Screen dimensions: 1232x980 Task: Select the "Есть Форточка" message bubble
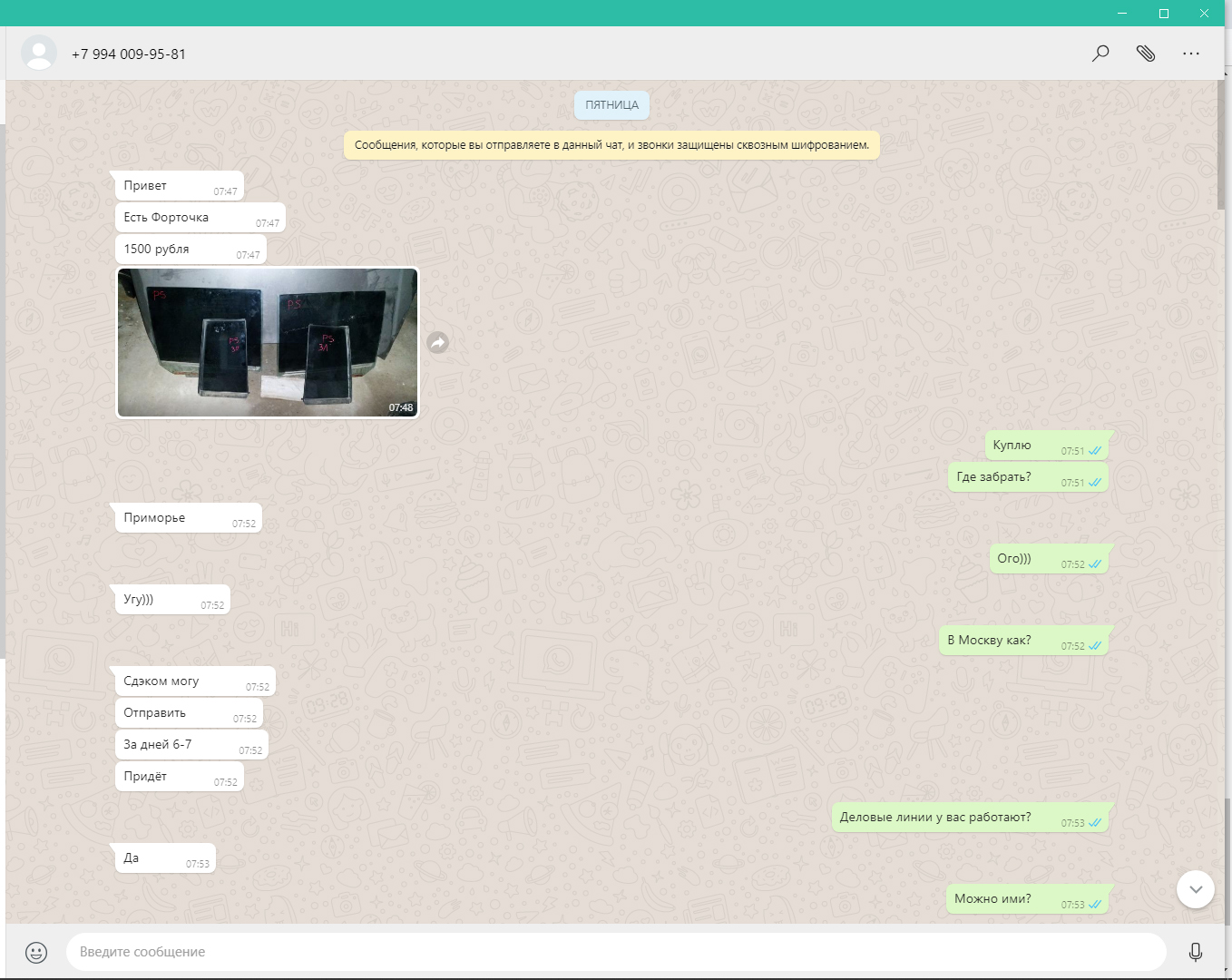[200, 218]
